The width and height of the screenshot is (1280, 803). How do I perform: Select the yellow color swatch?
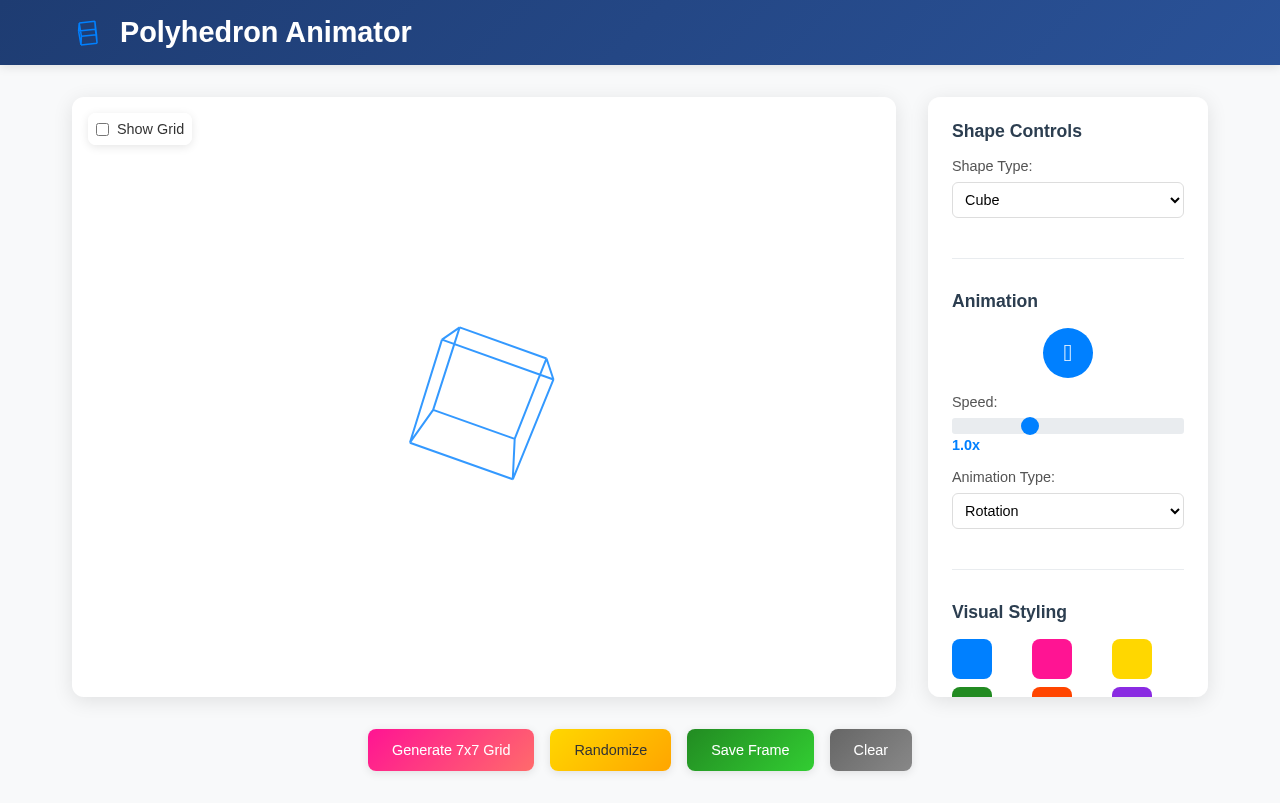1131,659
